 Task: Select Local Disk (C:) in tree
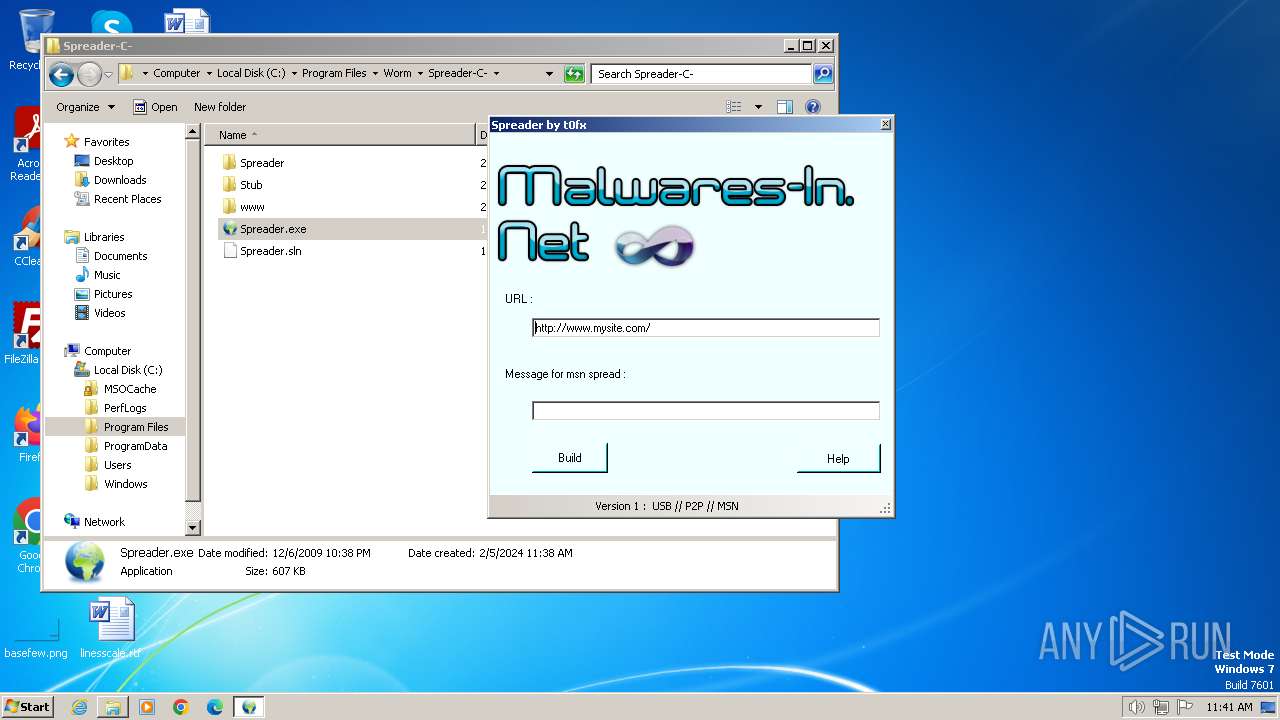click(128, 370)
